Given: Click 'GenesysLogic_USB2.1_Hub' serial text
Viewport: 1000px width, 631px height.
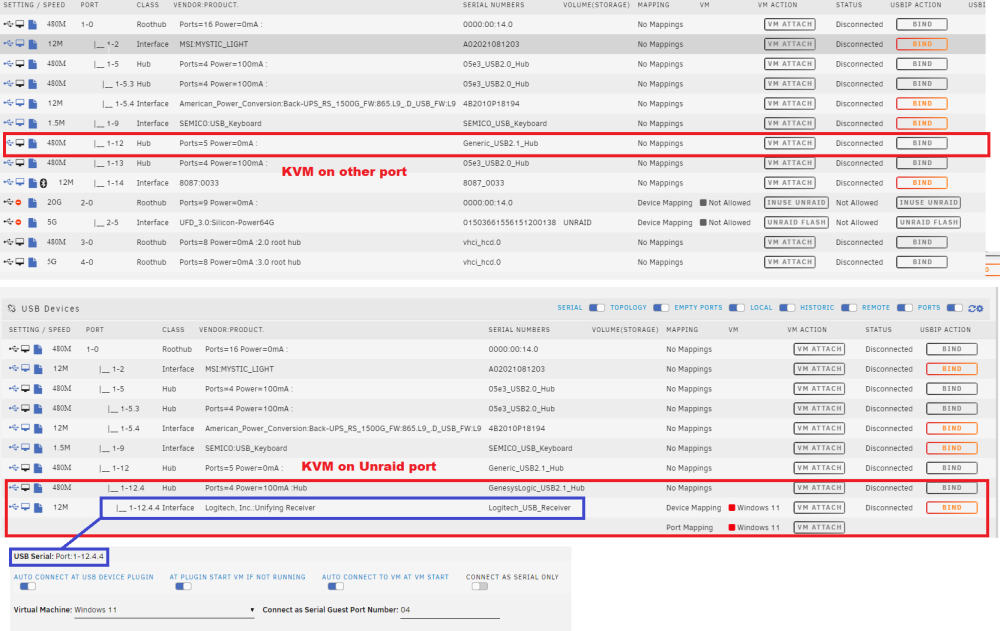Looking at the screenshot, I should (x=536, y=488).
